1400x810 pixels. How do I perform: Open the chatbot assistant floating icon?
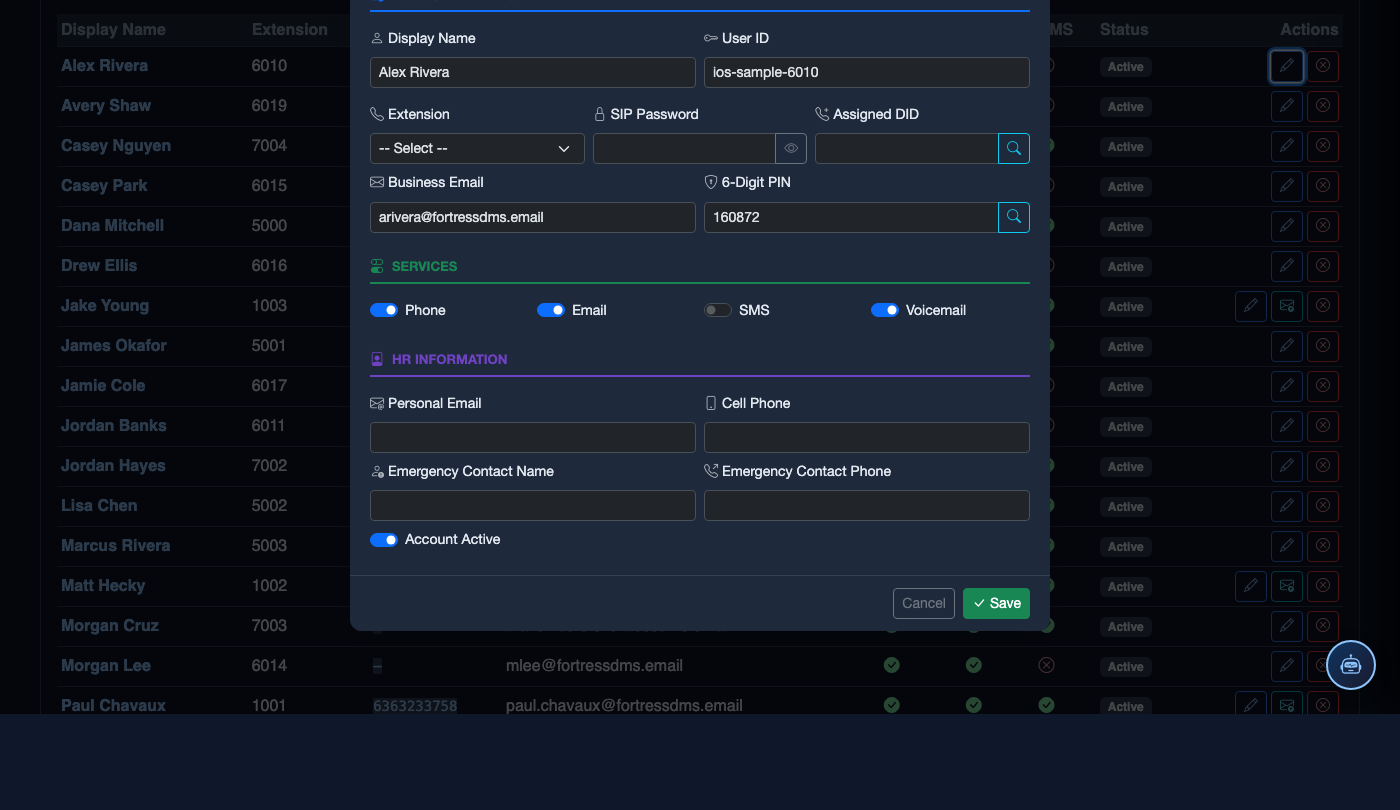pos(1351,665)
